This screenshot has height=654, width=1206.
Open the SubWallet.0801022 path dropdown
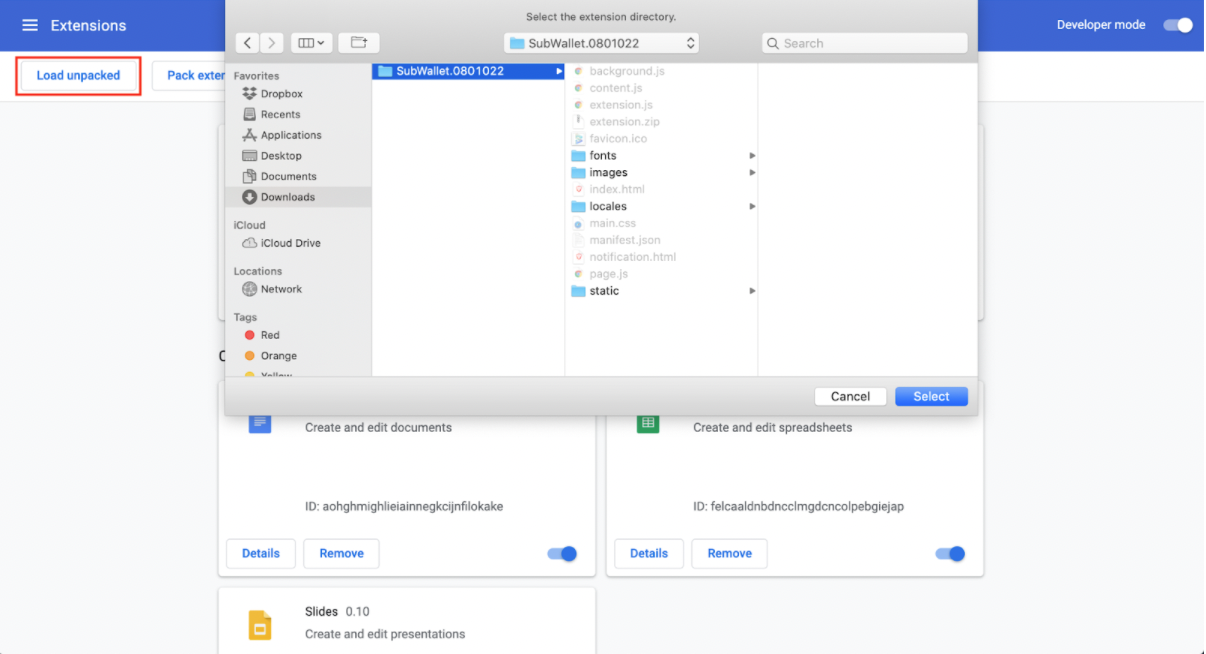pyautogui.click(x=602, y=43)
